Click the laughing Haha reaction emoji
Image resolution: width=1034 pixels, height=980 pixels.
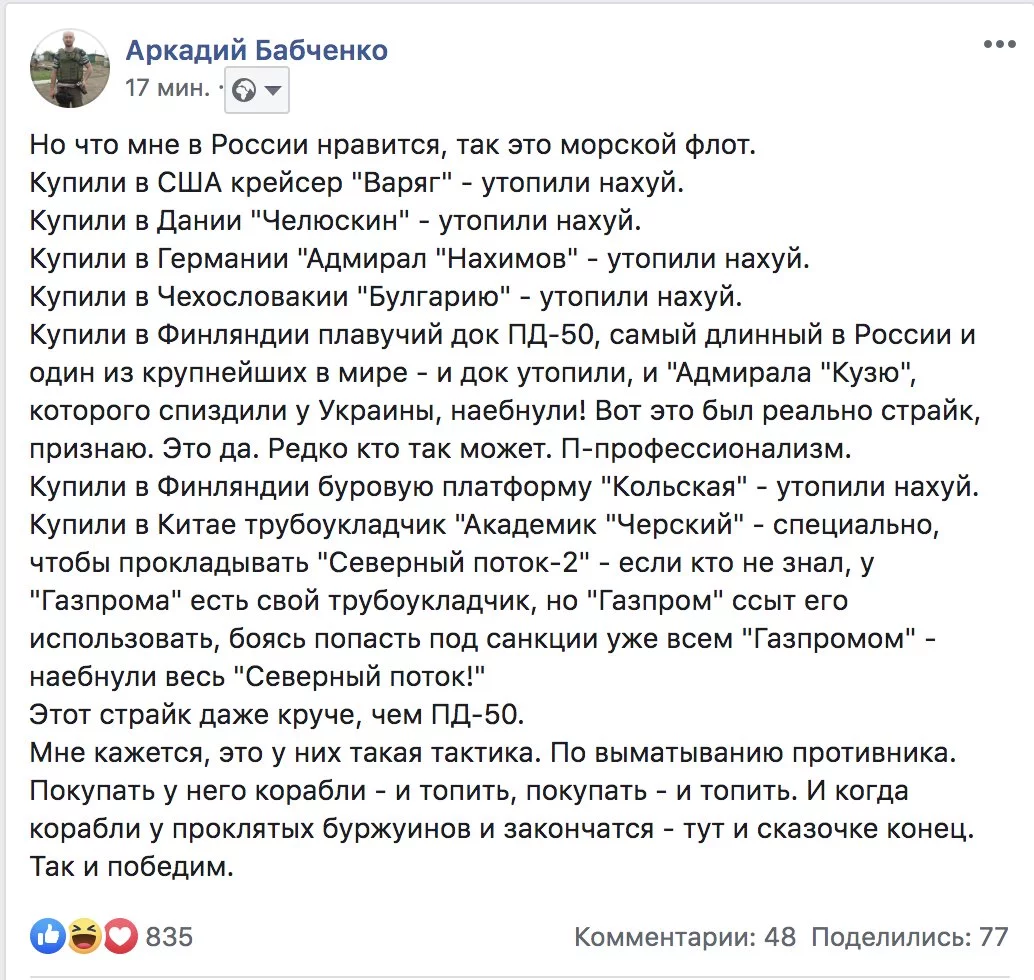pyautogui.click(x=84, y=936)
